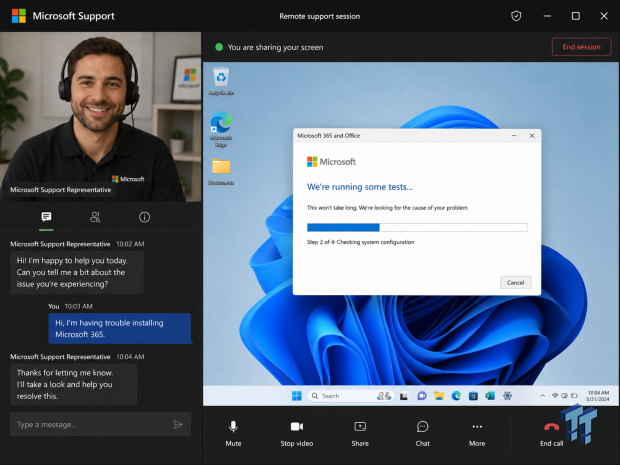Open the Excel taskbar icon
Image resolution: width=620 pixels, height=465 pixels.
[x=490, y=396]
